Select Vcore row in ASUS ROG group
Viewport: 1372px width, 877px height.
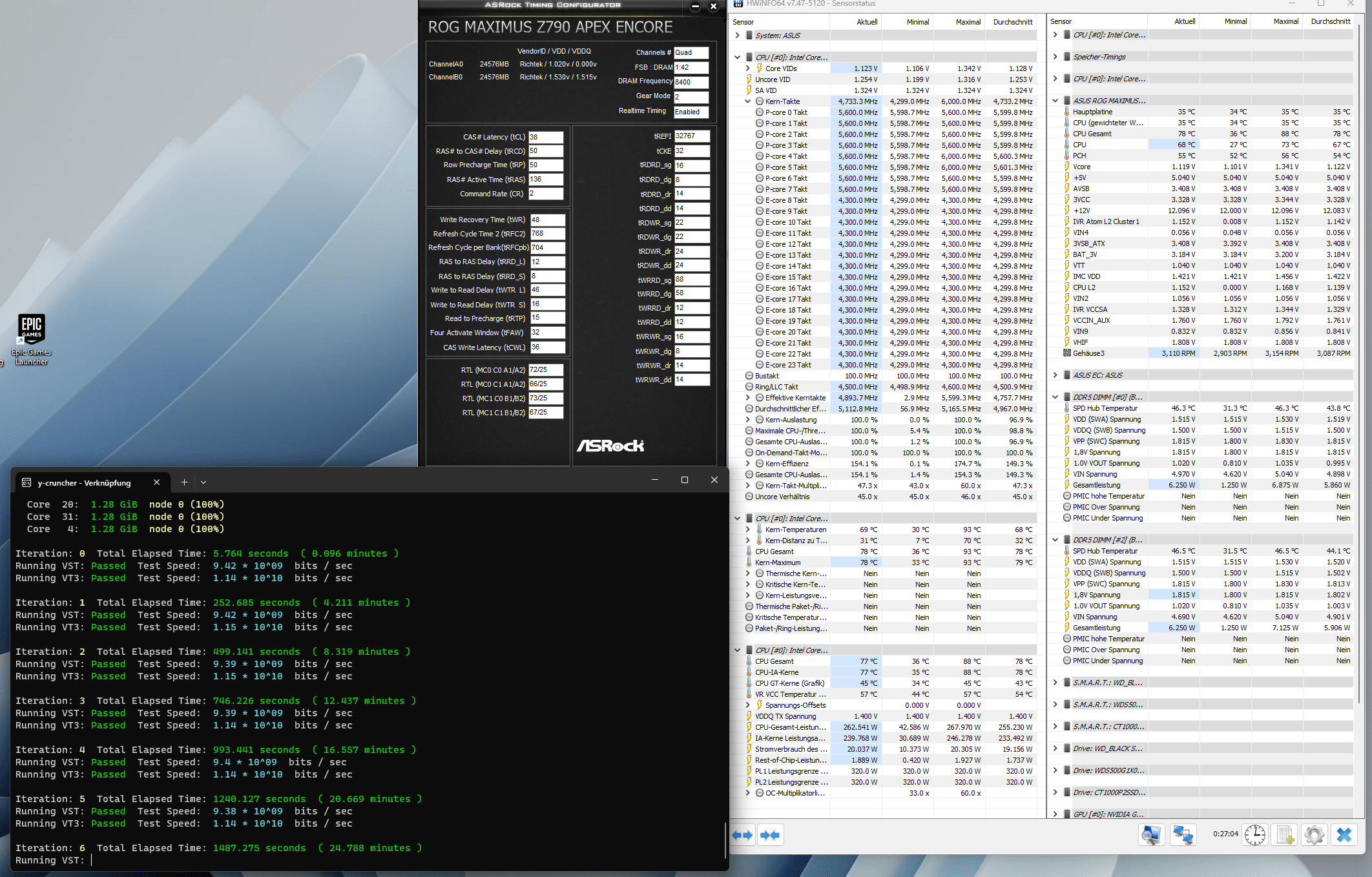pos(1201,167)
